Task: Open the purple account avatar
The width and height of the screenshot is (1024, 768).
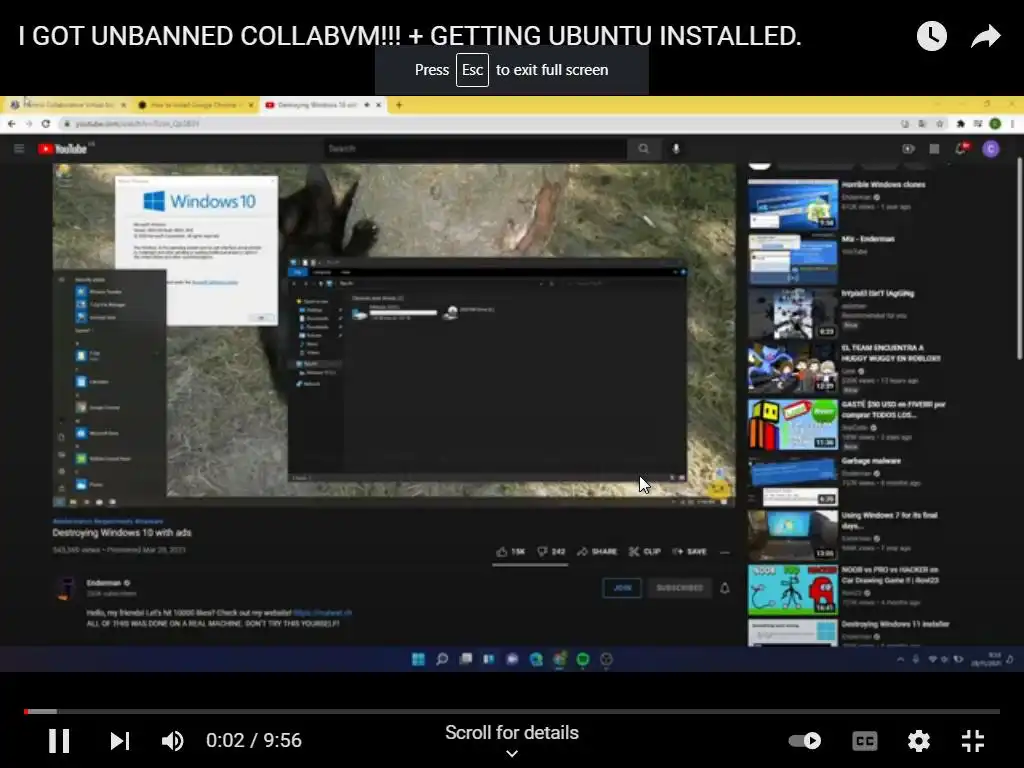Action: coord(991,149)
